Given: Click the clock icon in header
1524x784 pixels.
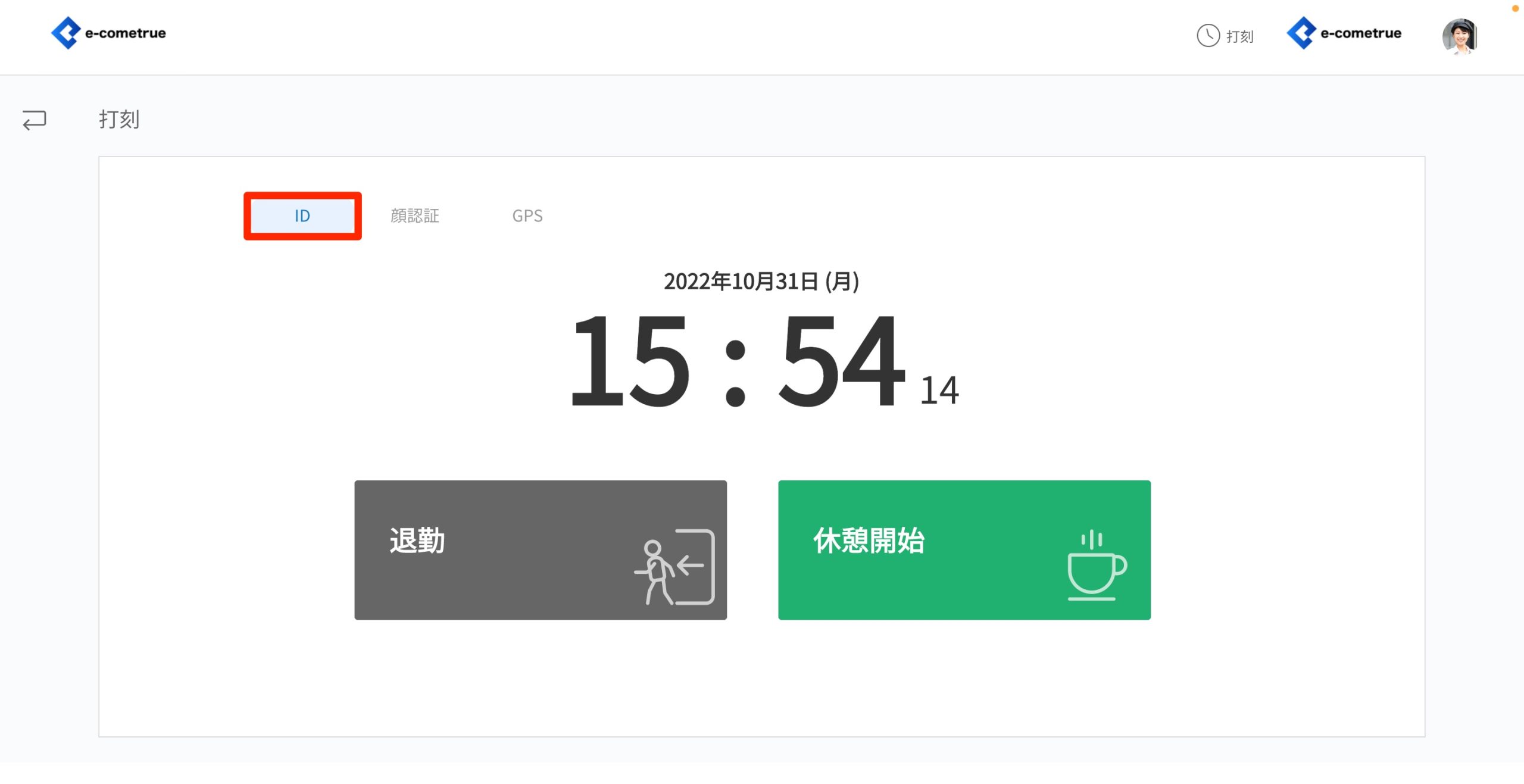Looking at the screenshot, I should 1208,36.
